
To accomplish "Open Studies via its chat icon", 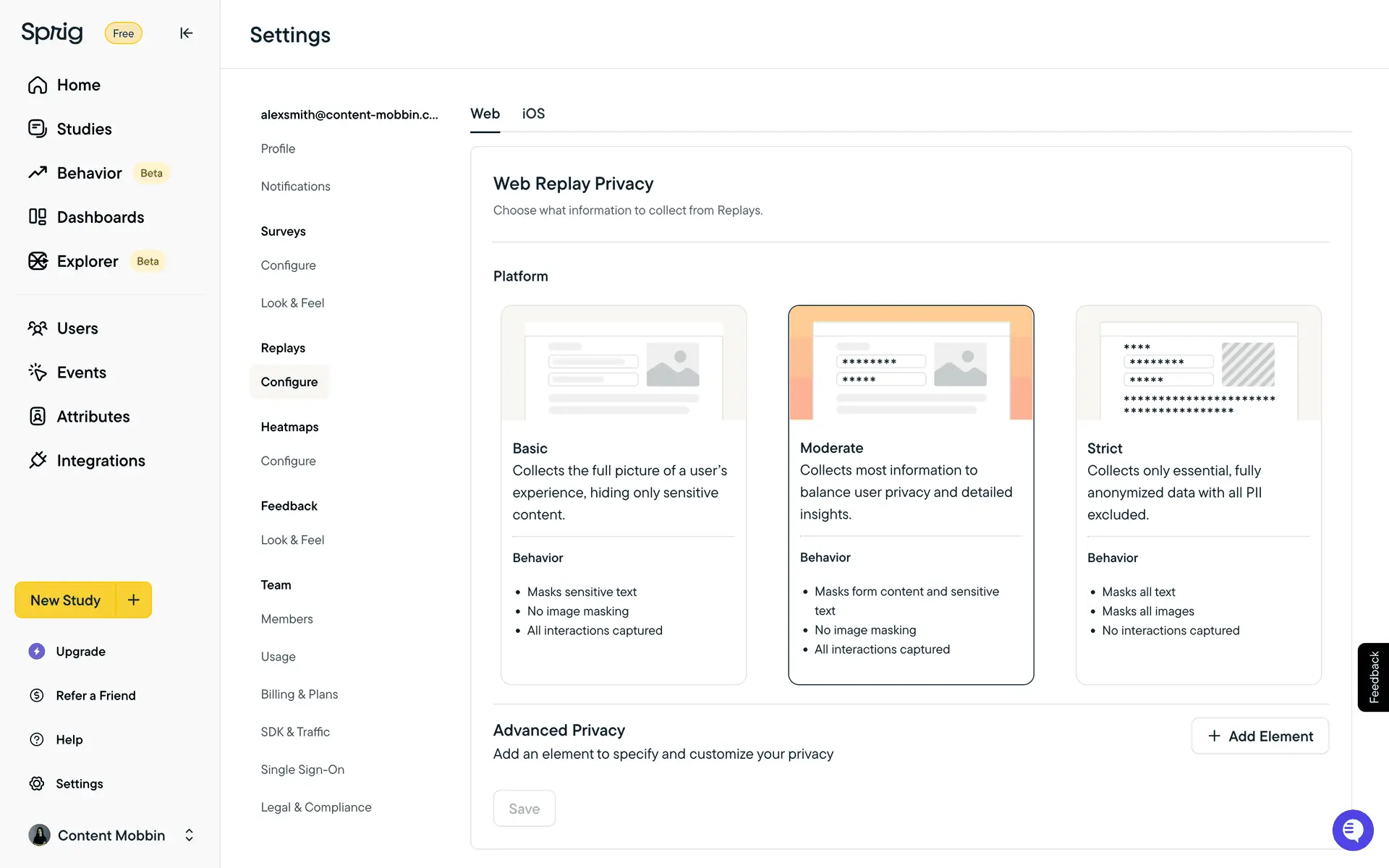I will tap(38, 129).
